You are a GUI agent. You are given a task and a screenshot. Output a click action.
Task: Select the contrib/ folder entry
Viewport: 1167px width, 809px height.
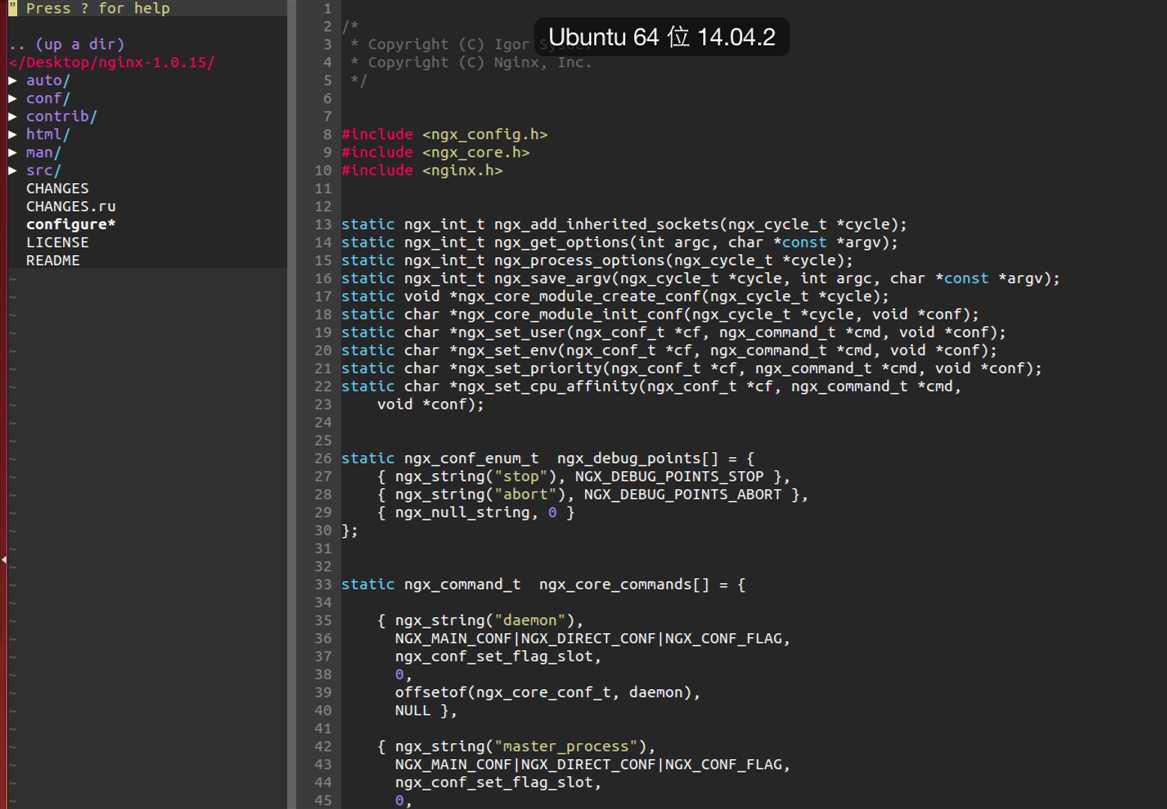[61, 116]
